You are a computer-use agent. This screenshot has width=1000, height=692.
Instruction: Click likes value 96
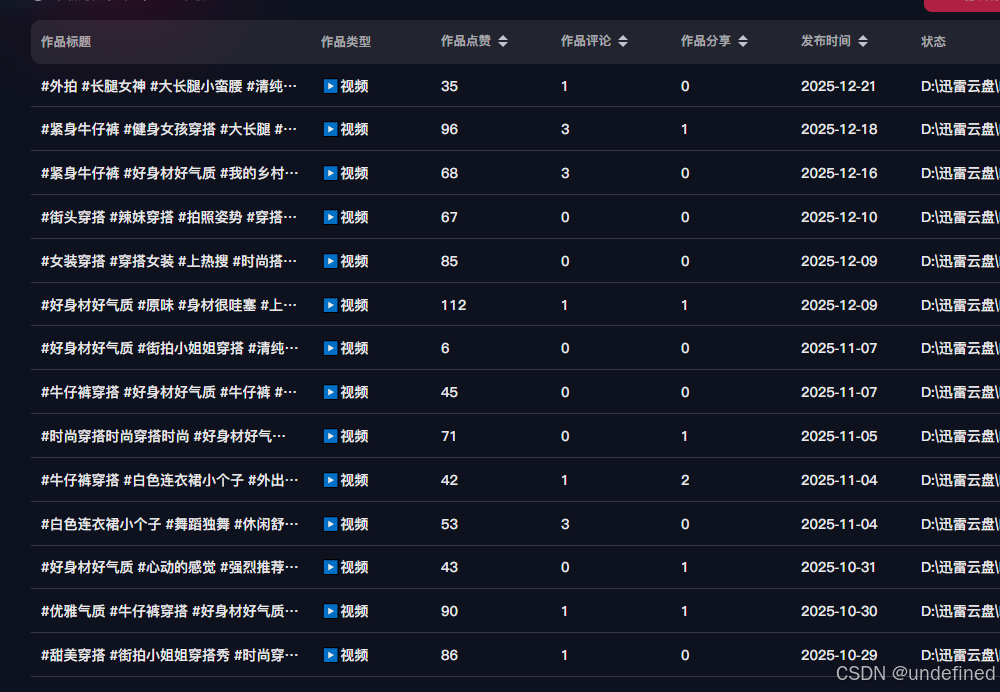click(x=449, y=129)
